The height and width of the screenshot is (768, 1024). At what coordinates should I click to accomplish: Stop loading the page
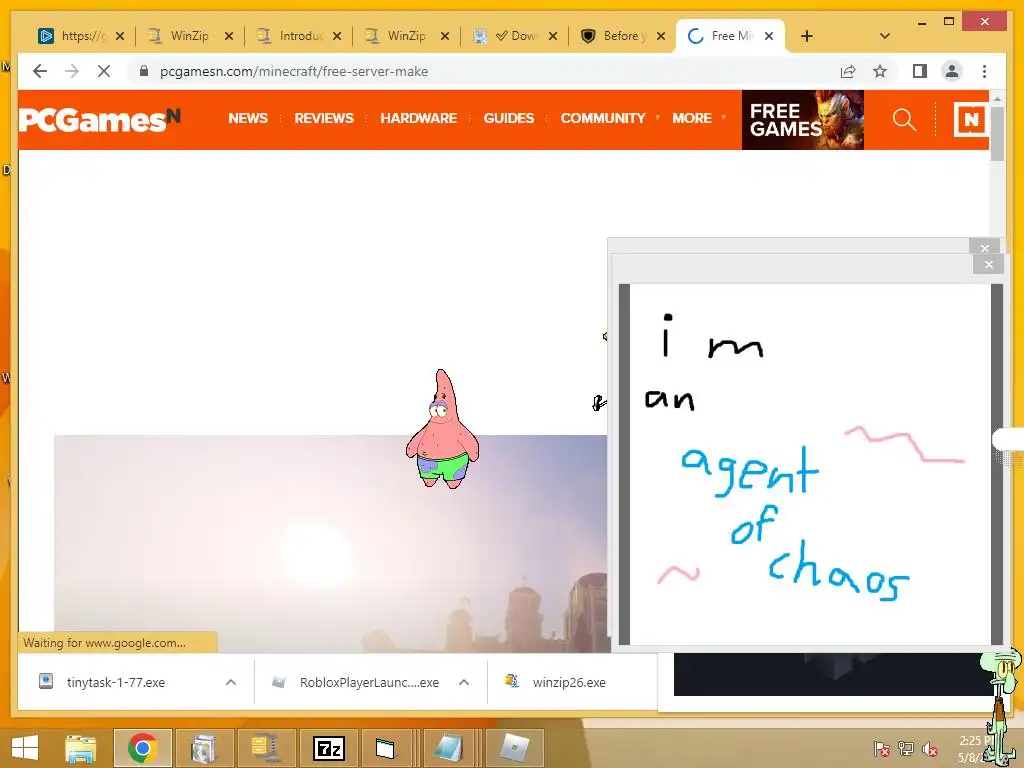[104, 71]
